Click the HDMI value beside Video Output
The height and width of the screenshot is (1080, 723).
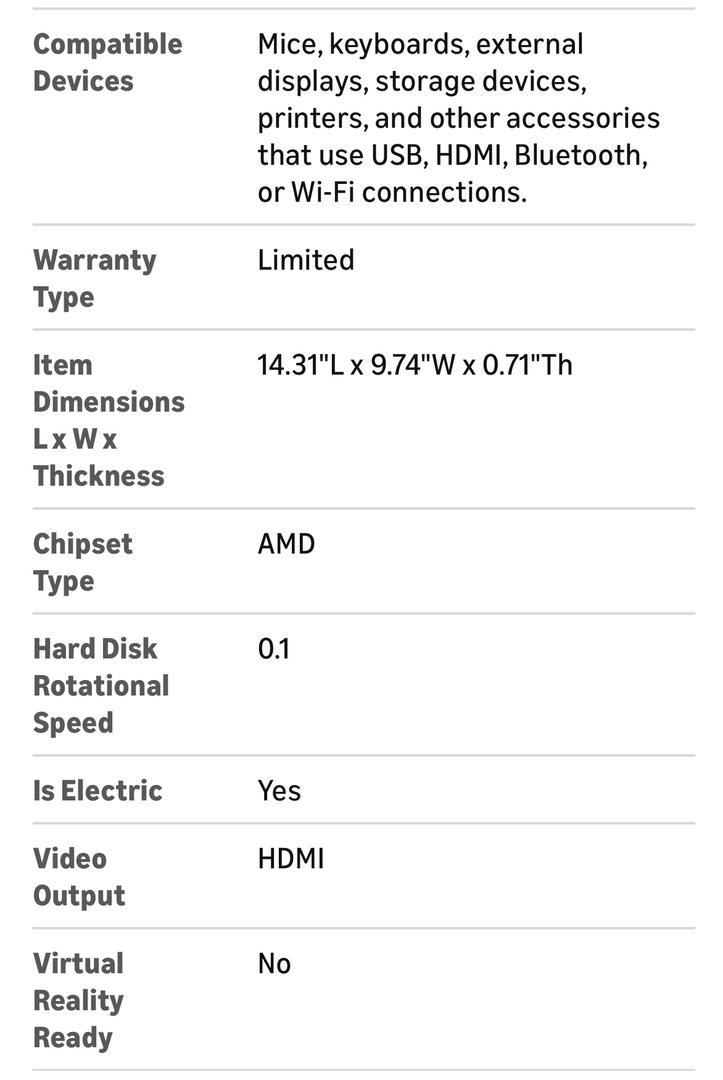pos(291,859)
